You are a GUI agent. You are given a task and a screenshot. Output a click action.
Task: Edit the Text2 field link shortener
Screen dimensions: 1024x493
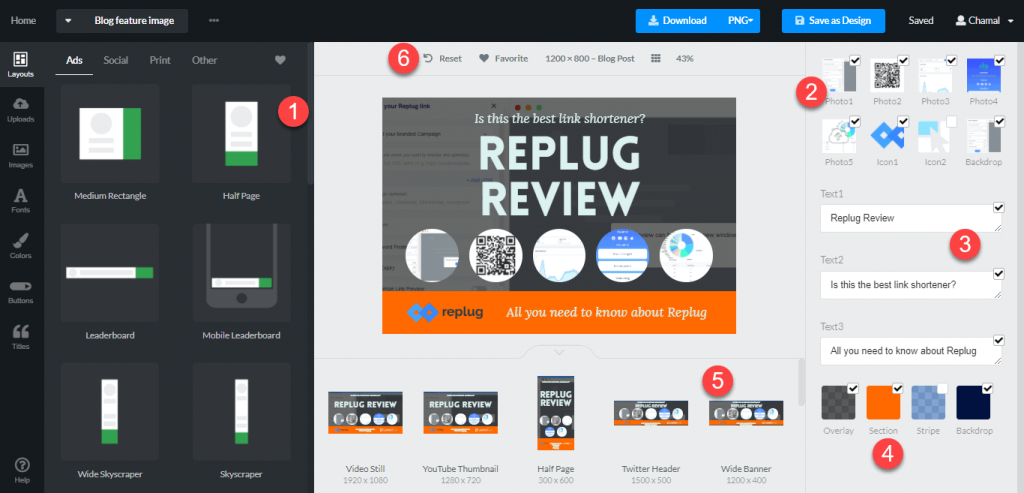911,285
